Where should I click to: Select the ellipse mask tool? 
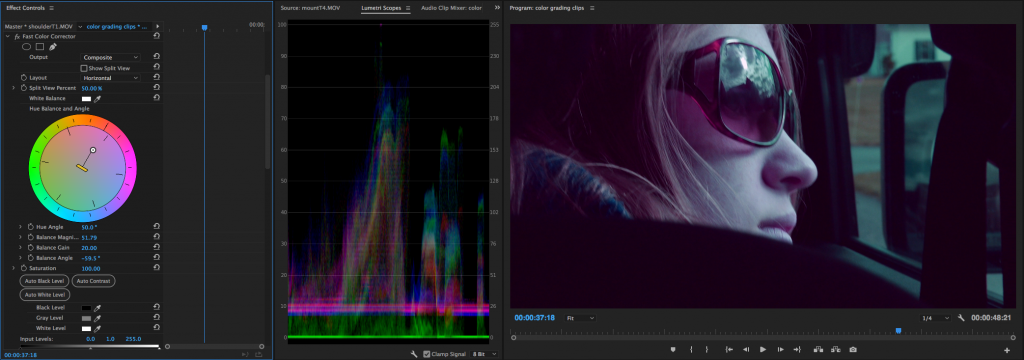coord(27,46)
